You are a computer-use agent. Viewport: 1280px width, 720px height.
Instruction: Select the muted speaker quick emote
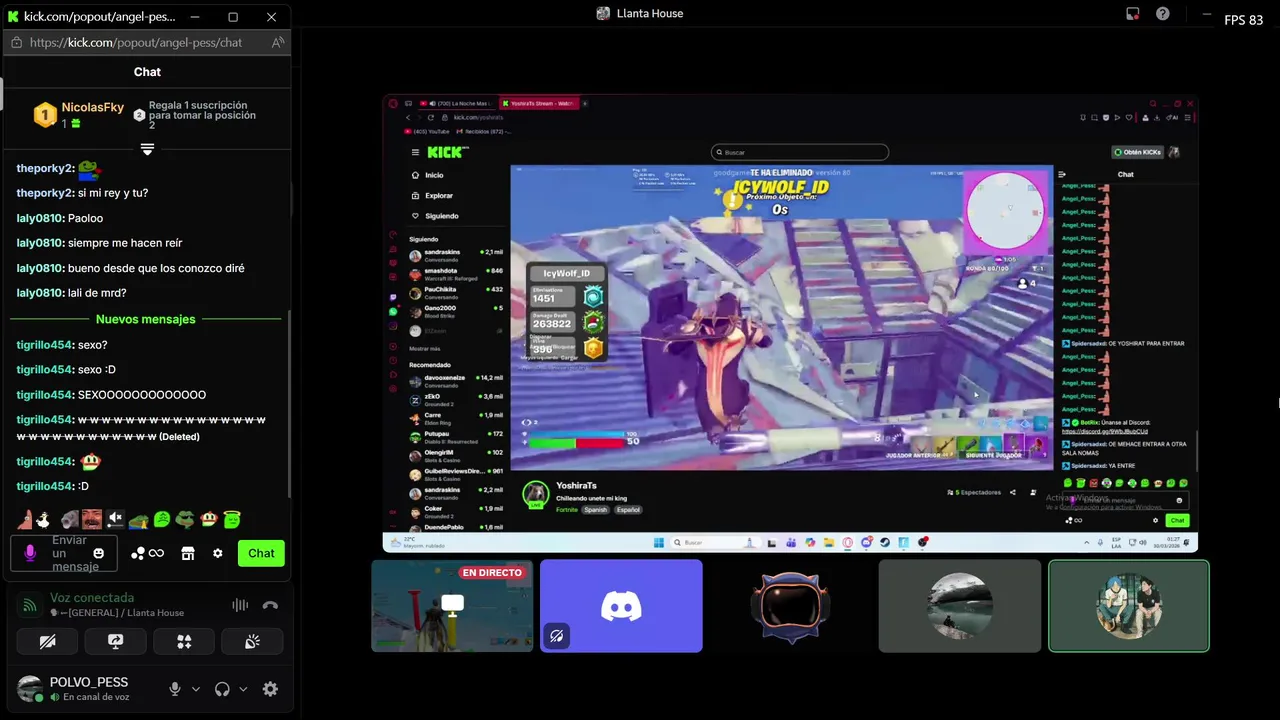115,519
